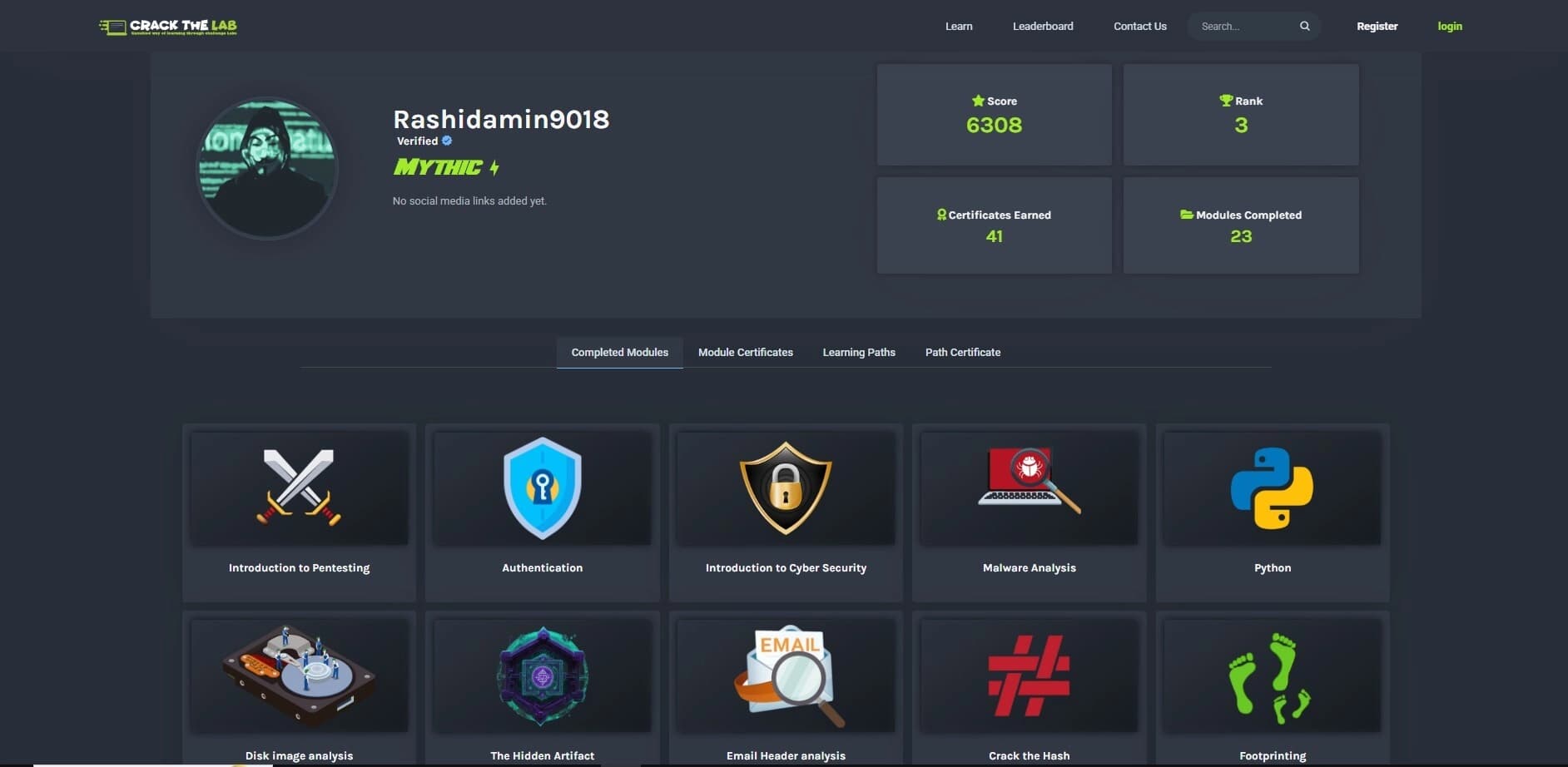This screenshot has width=1568, height=767.
Task: Click the Crack the Hash icon
Action: (x=1029, y=675)
